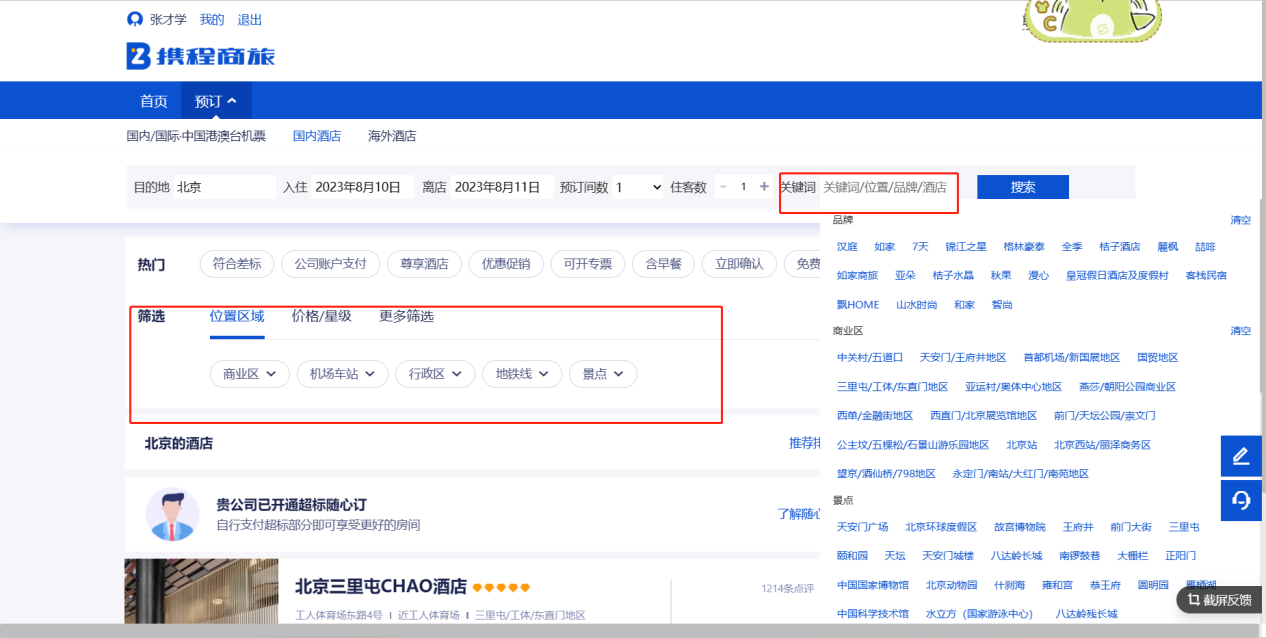Toggle the 含早餐 hot filter
Image resolution: width=1266 pixels, height=638 pixels.
(664, 264)
